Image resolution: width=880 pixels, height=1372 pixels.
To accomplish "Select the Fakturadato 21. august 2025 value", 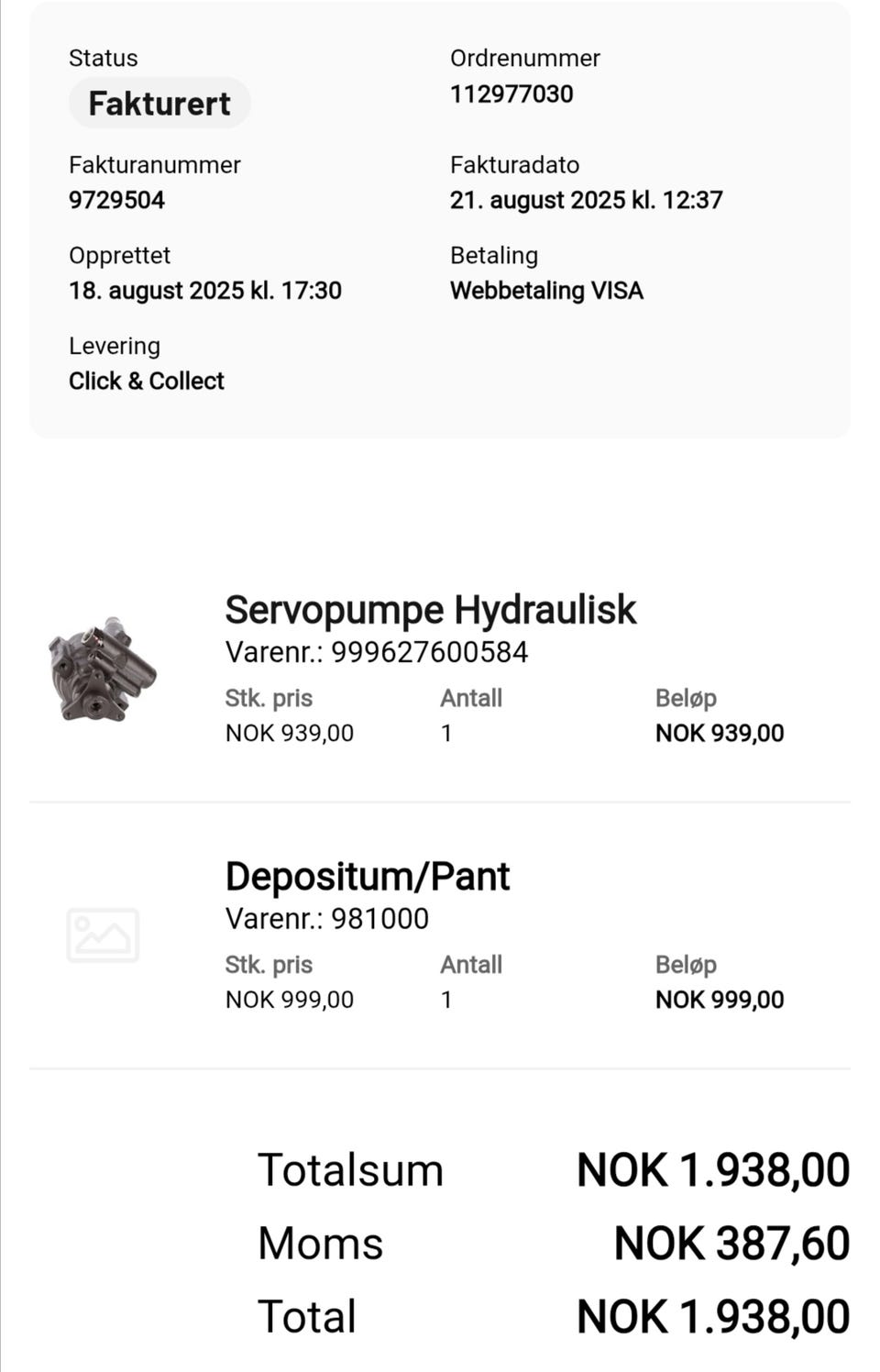I will click(587, 200).
